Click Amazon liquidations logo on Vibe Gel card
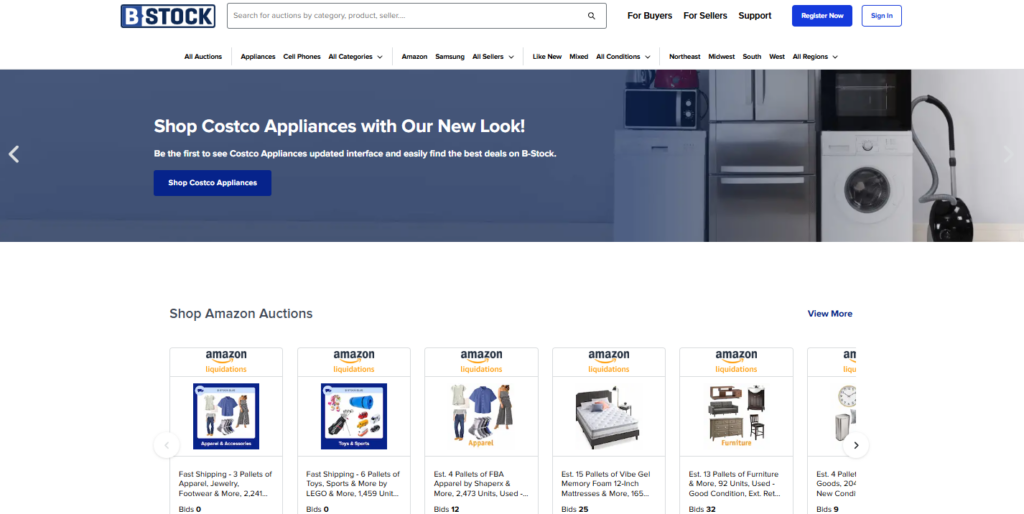The height and width of the screenshot is (514, 1024). tap(609, 361)
